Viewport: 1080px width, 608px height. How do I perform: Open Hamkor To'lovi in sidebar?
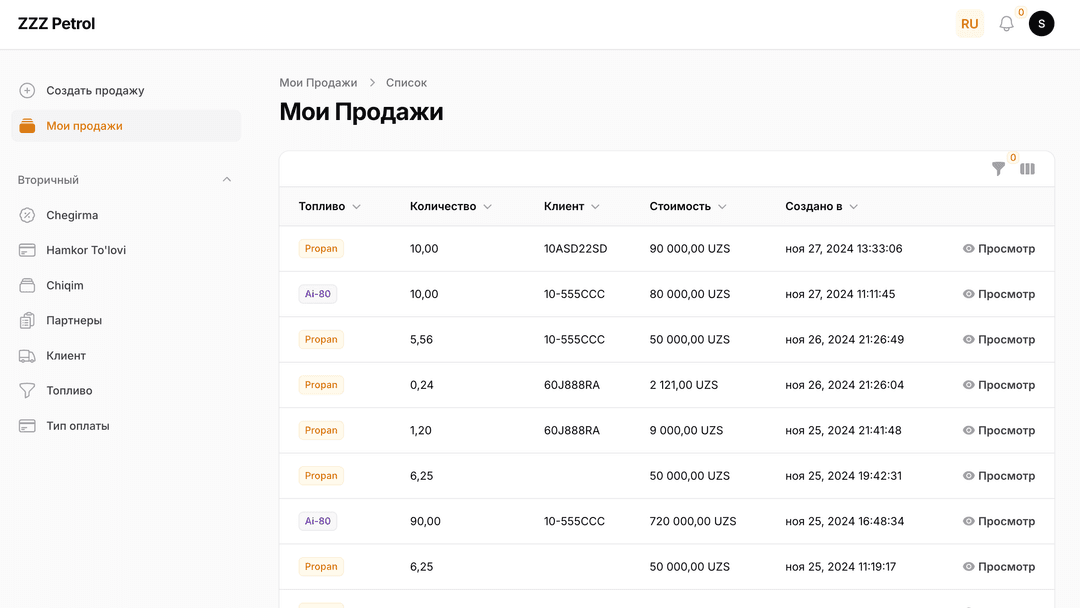tap(85, 250)
